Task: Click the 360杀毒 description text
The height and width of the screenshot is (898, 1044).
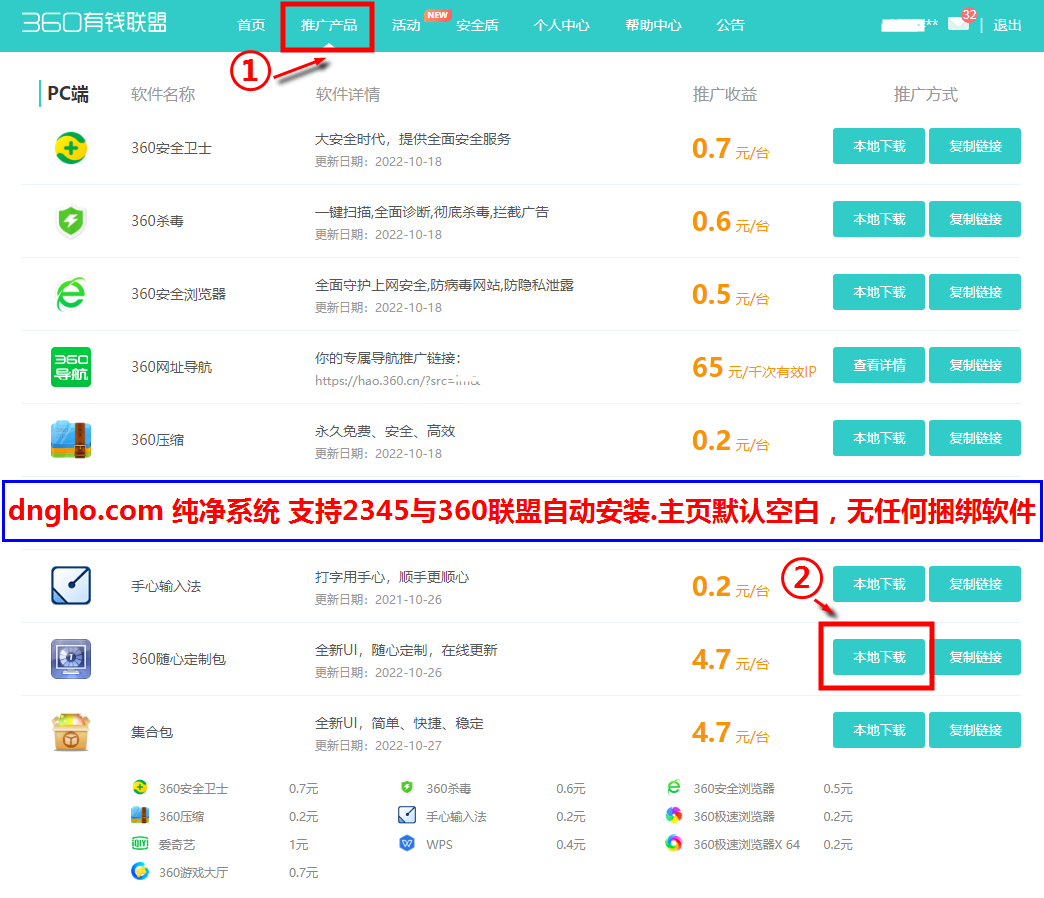Action: pyautogui.click(x=431, y=212)
